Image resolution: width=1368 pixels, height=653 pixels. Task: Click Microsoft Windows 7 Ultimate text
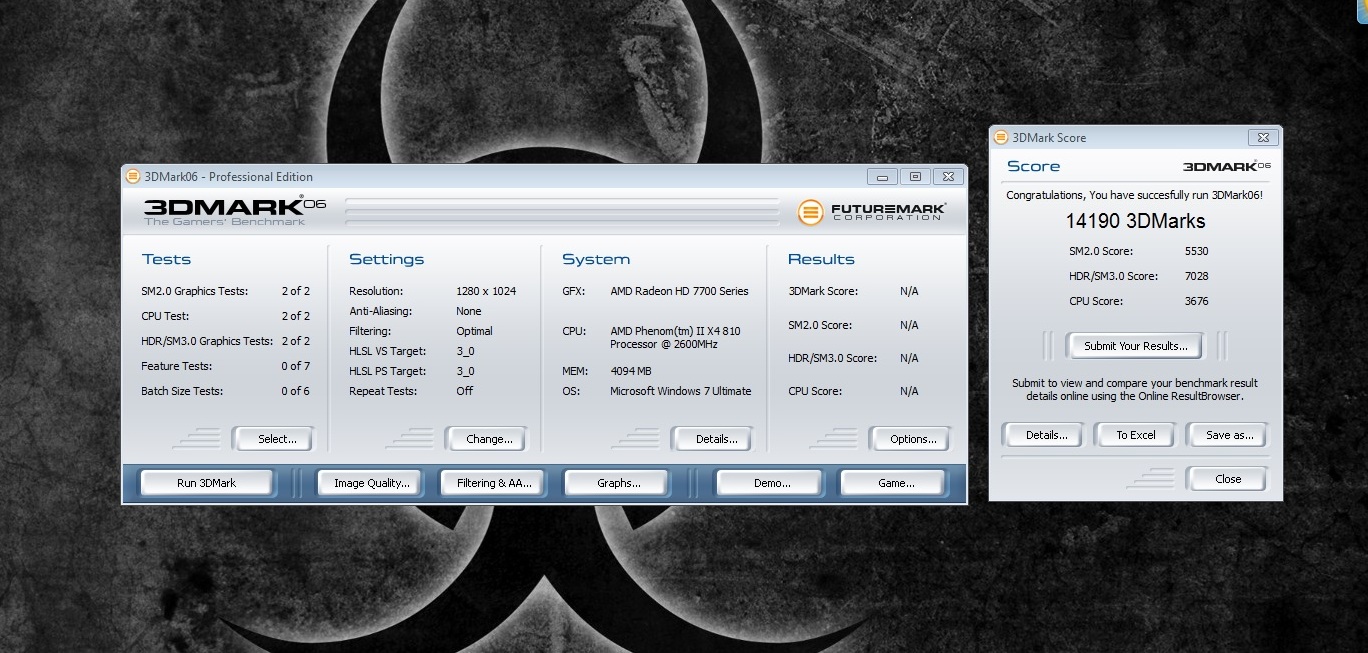681,391
